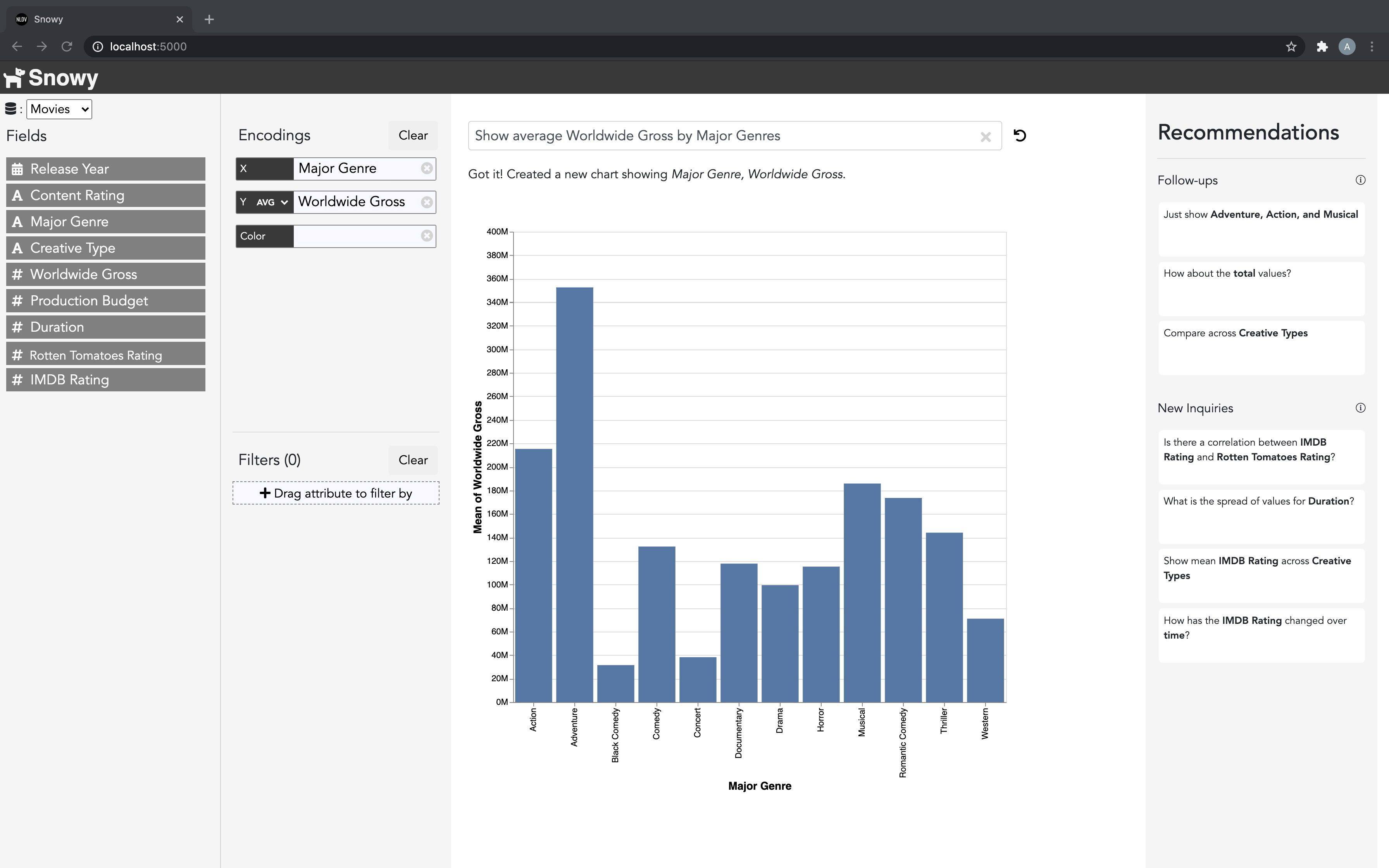Click the undo query arrow icon

click(1019, 136)
